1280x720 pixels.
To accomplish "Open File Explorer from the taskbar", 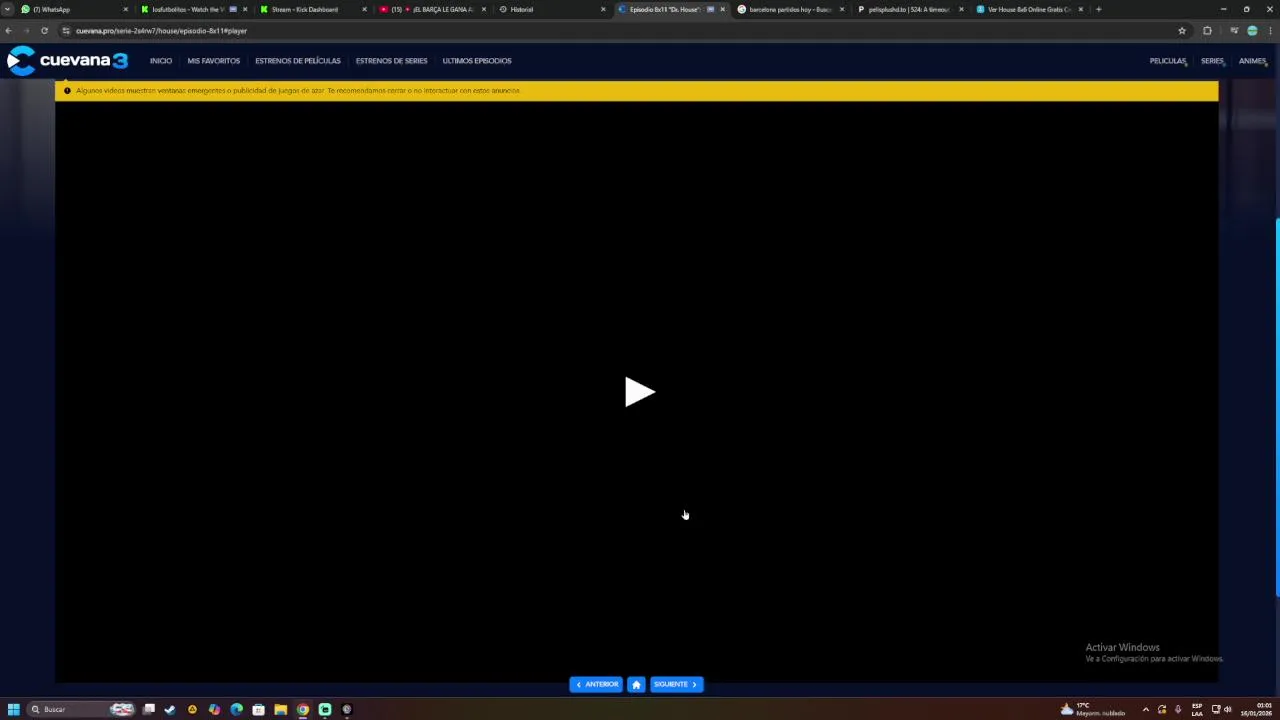I will pyautogui.click(x=280, y=709).
